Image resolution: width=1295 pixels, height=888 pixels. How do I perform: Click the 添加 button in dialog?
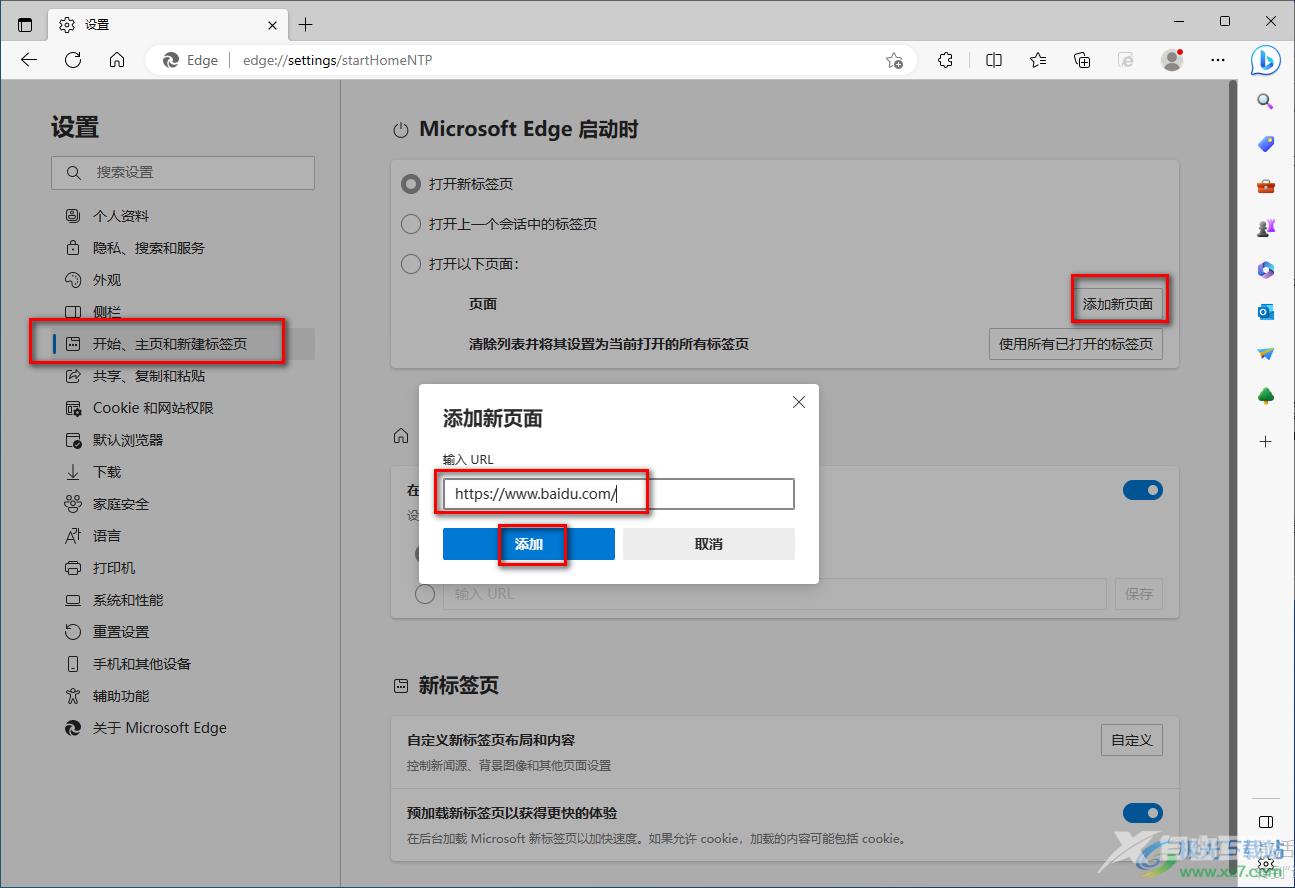pos(529,544)
